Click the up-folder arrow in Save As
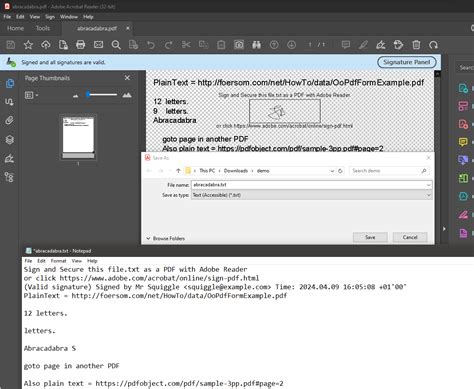474x389 pixels. pos(178,171)
